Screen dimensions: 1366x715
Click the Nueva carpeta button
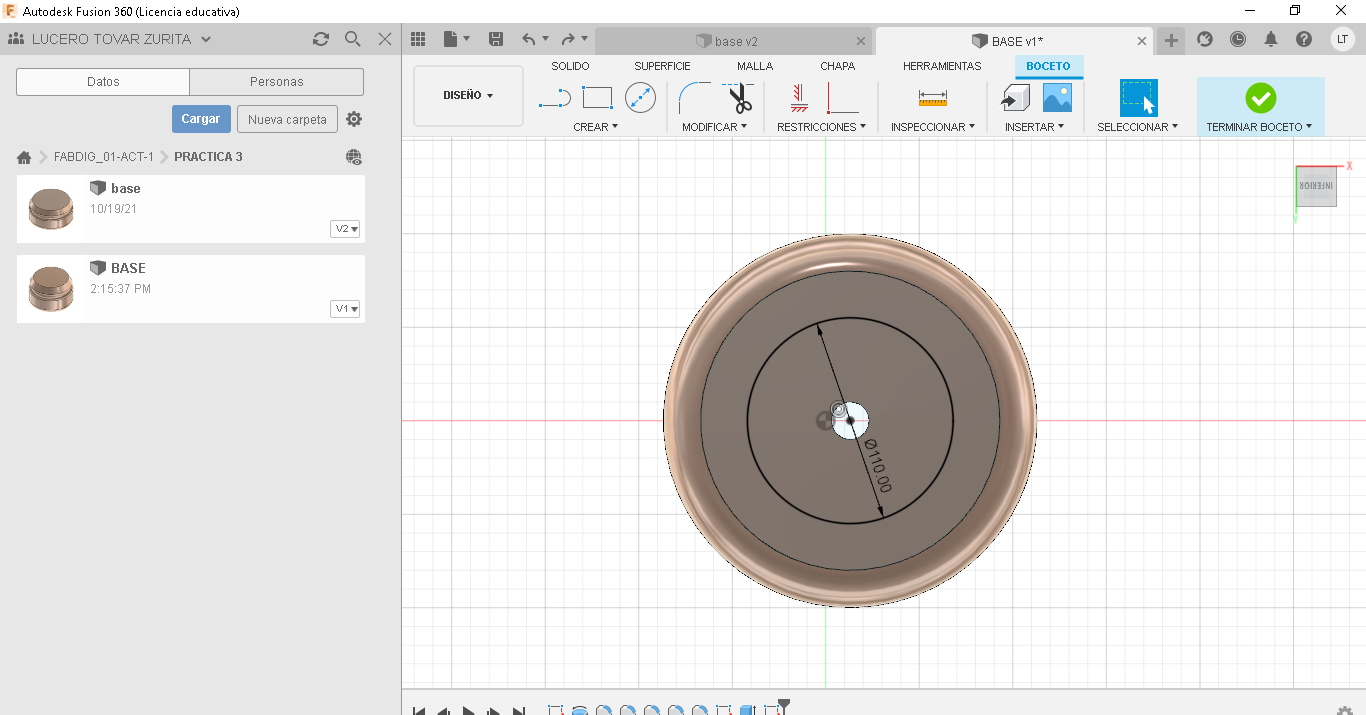[287, 119]
